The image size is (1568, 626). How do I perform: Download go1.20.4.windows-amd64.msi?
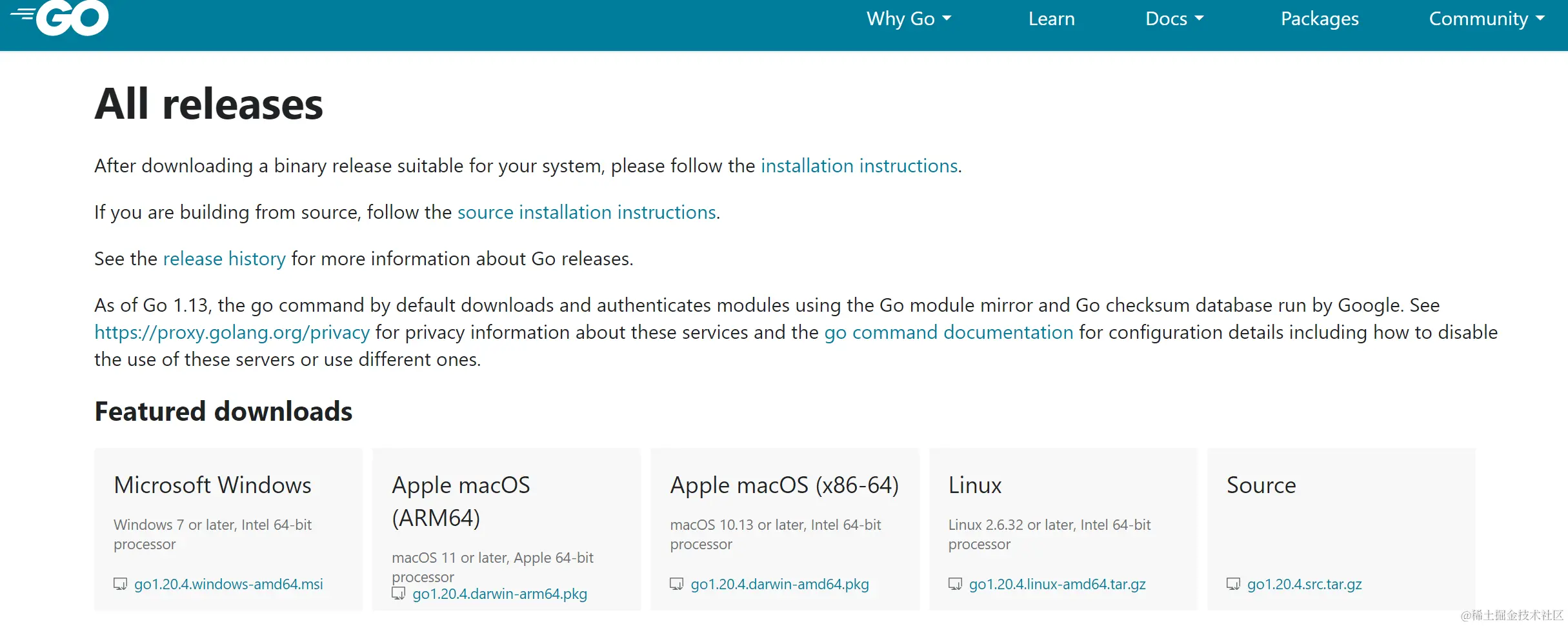coord(228,584)
